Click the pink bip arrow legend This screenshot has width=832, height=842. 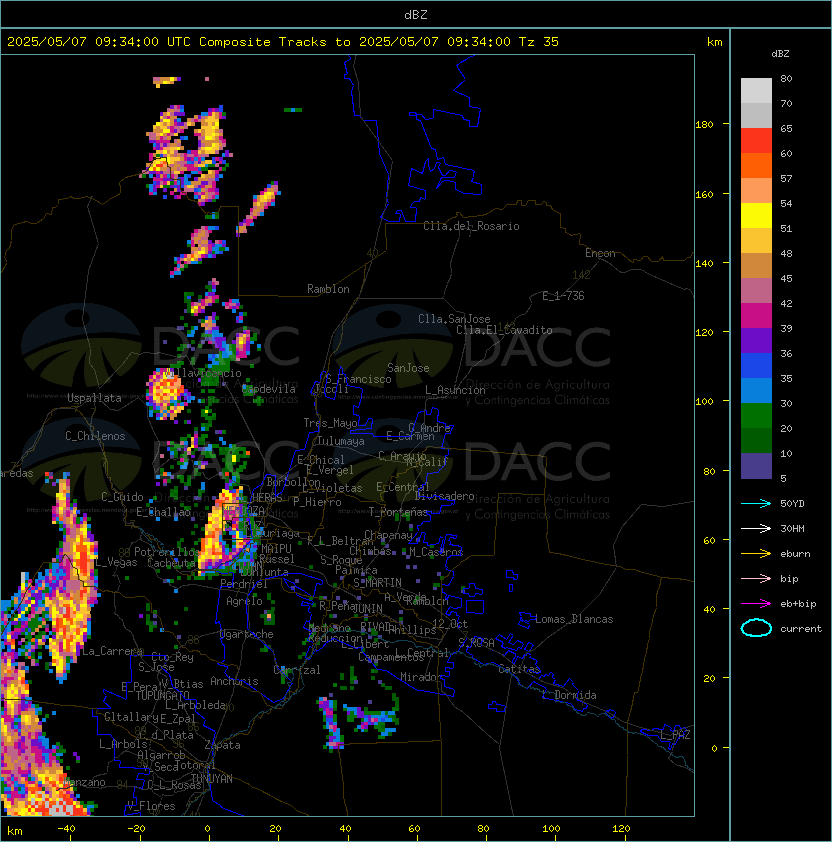coord(756,578)
